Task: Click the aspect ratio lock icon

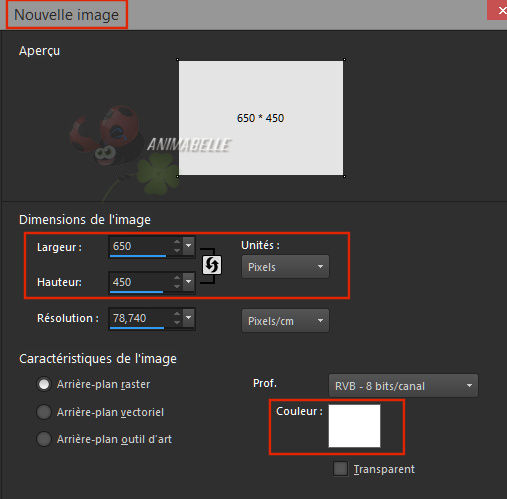Action: point(212,265)
